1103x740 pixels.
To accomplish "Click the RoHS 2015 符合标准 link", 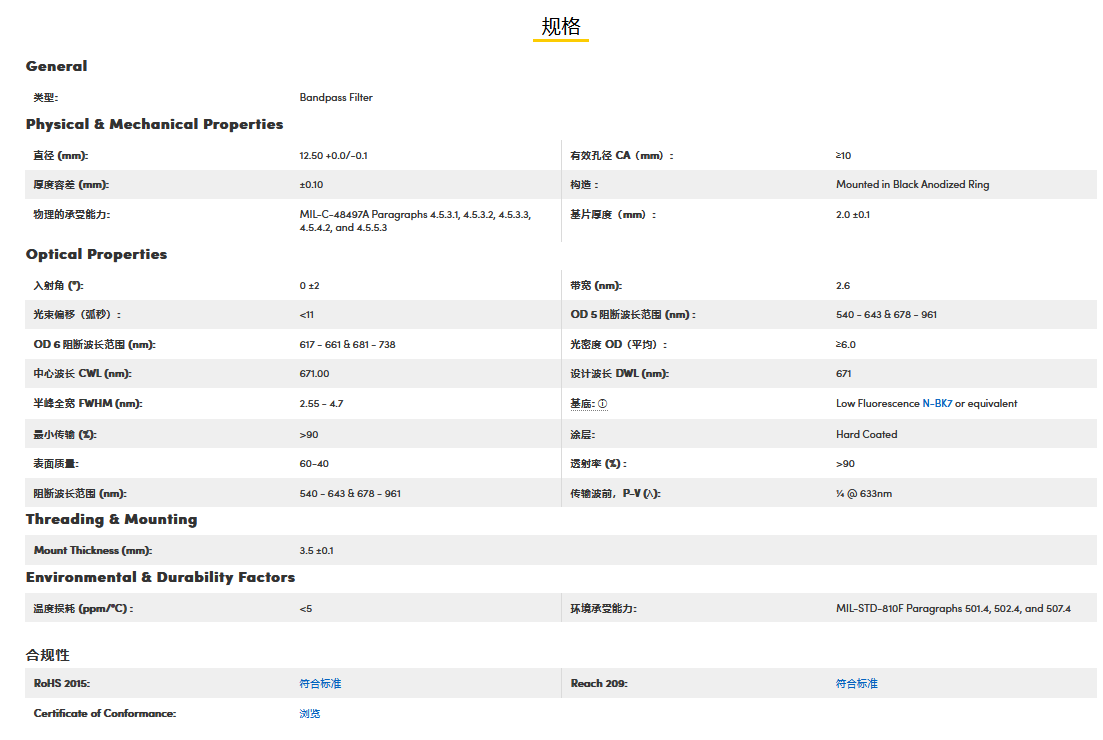I will [320, 683].
